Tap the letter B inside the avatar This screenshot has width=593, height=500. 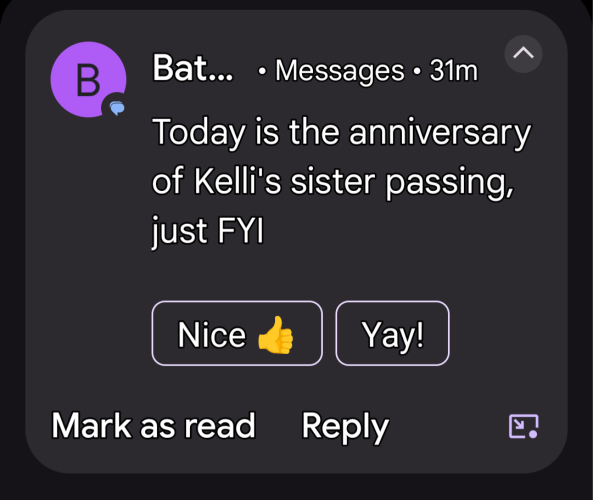(x=88, y=80)
